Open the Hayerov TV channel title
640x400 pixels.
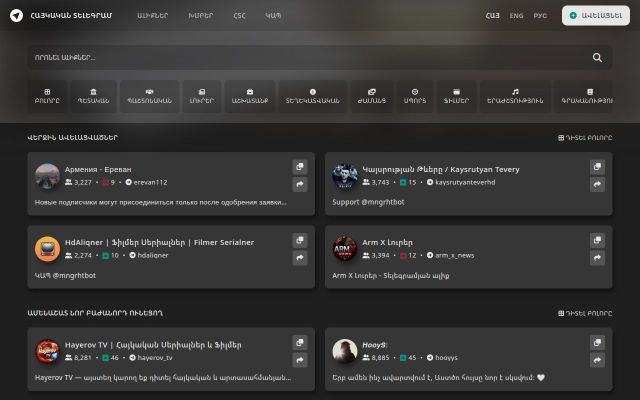click(x=153, y=344)
